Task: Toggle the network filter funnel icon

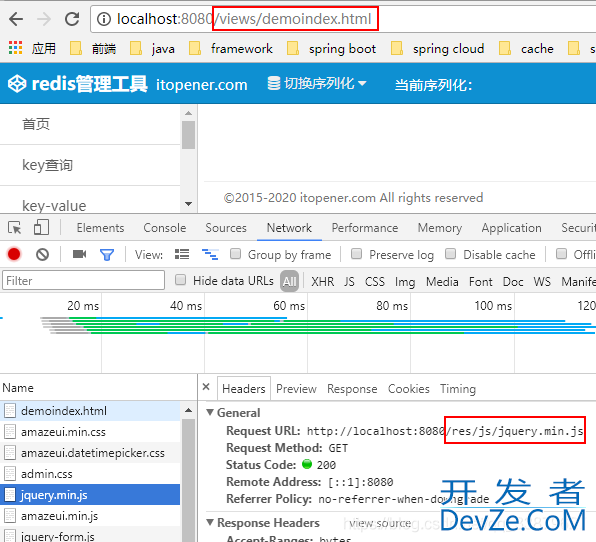Action: click(107, 255)
